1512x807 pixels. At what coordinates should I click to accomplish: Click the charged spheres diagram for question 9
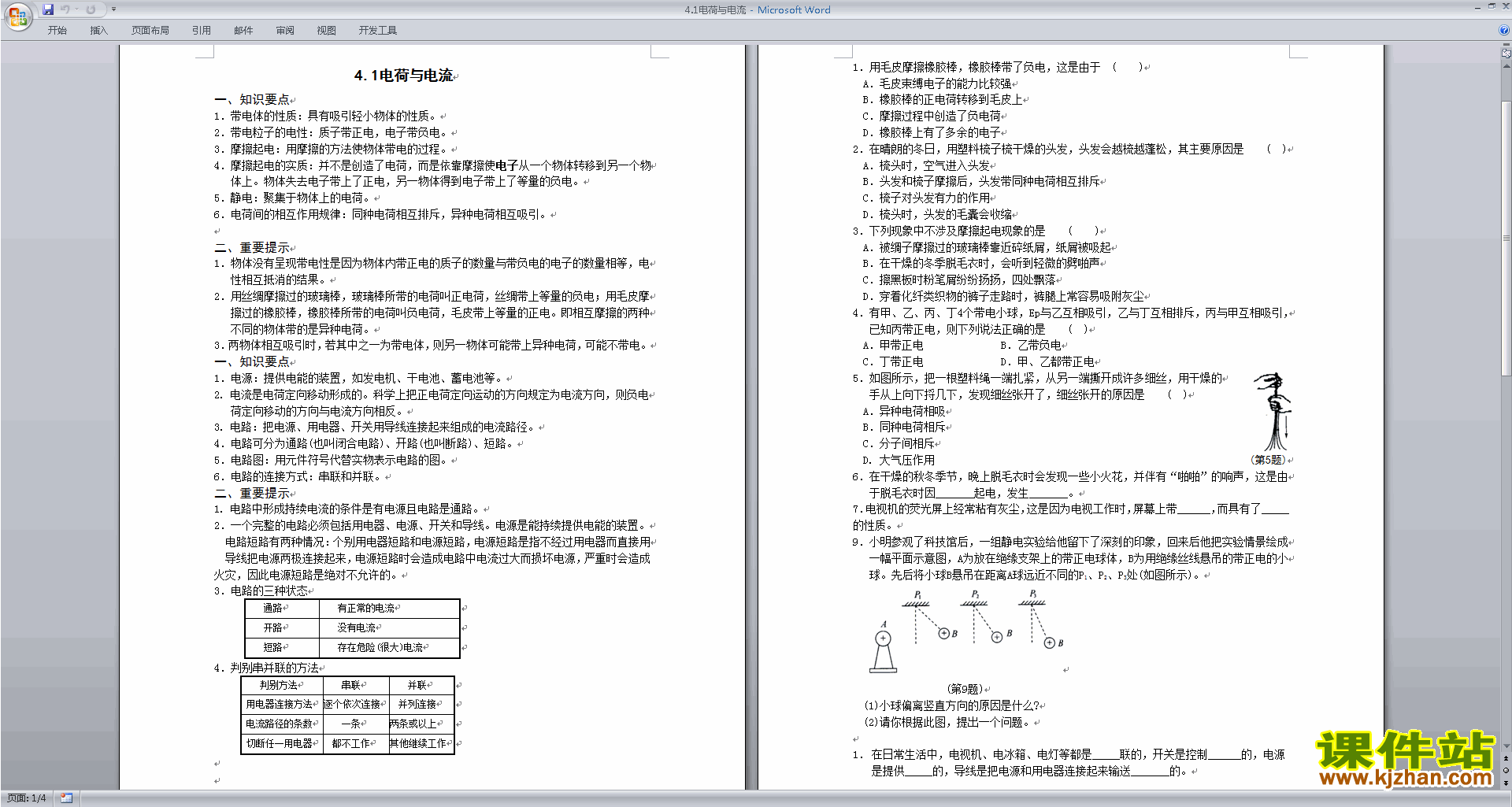coord(966,631)
